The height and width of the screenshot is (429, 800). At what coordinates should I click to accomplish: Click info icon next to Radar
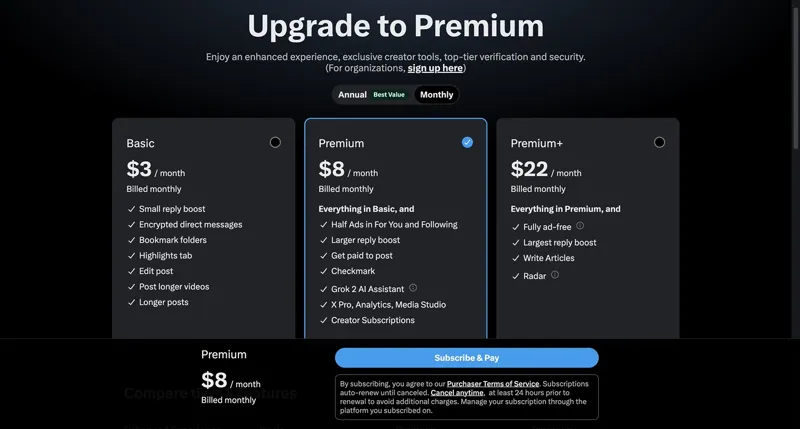pos(555,274)
